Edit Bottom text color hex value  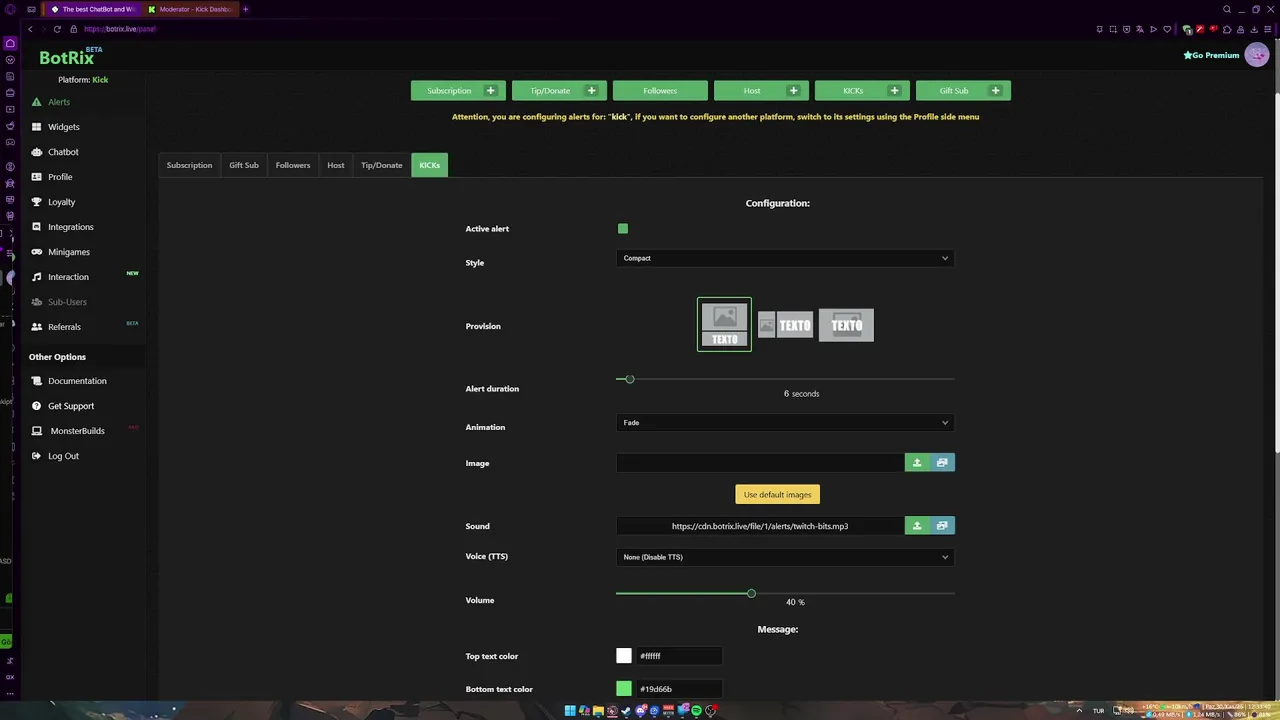click(x=678, y=689)
